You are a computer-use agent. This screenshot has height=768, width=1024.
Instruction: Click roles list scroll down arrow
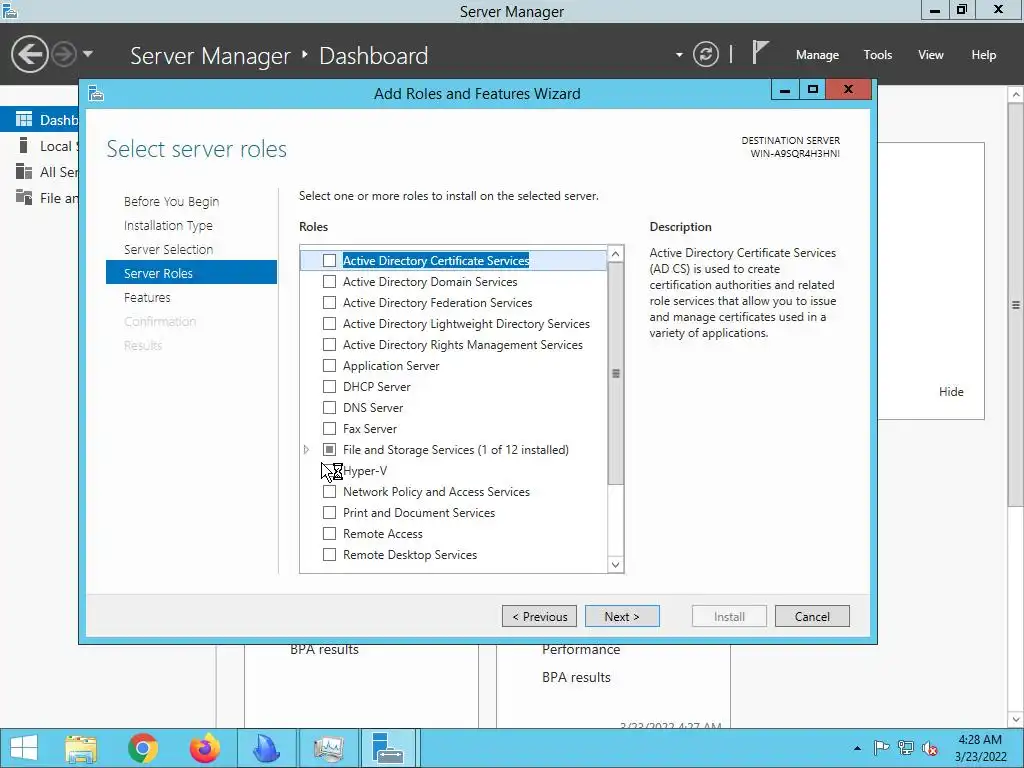click(x=615, y=564)
